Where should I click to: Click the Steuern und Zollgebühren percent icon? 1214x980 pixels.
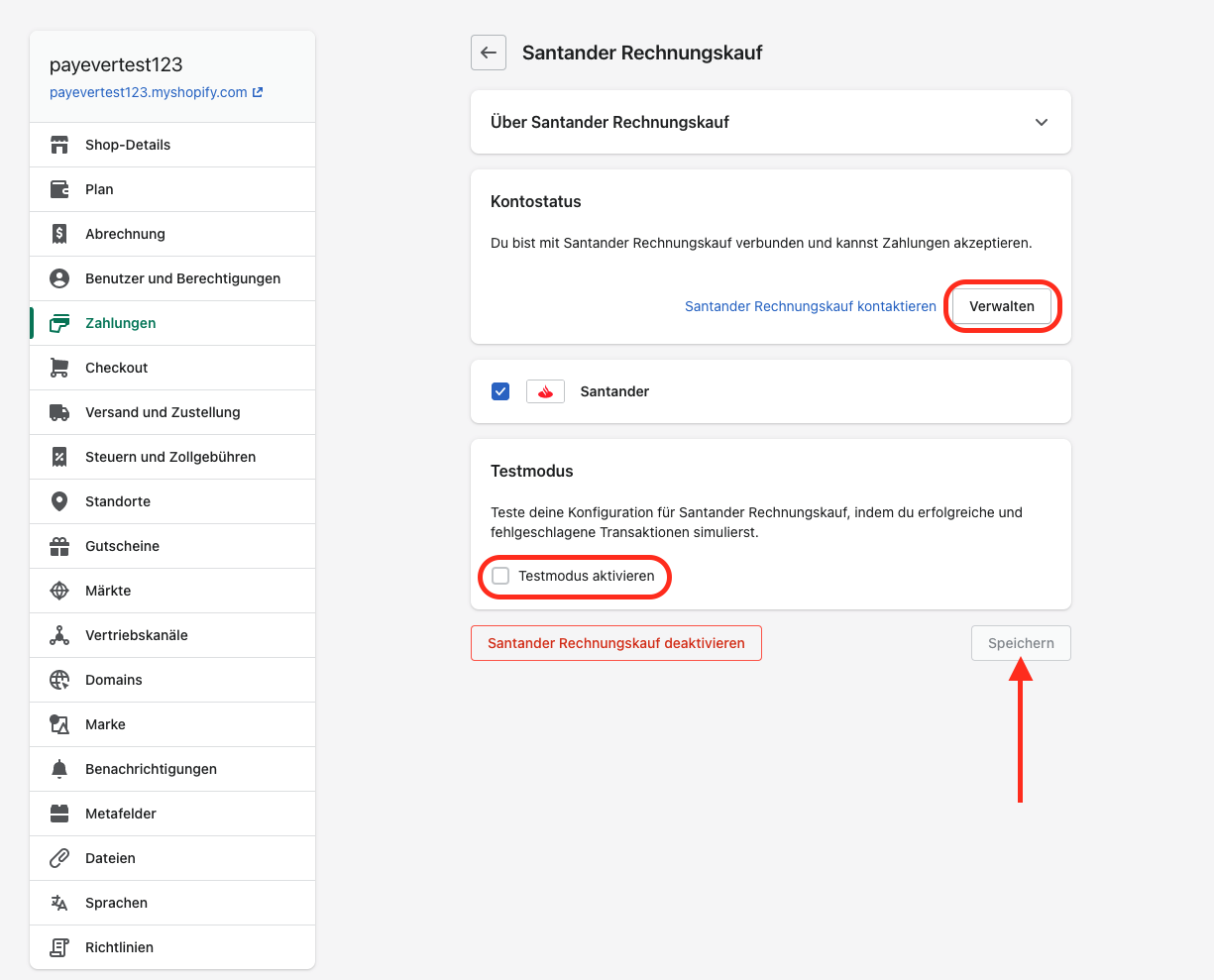tap(59, 457)
